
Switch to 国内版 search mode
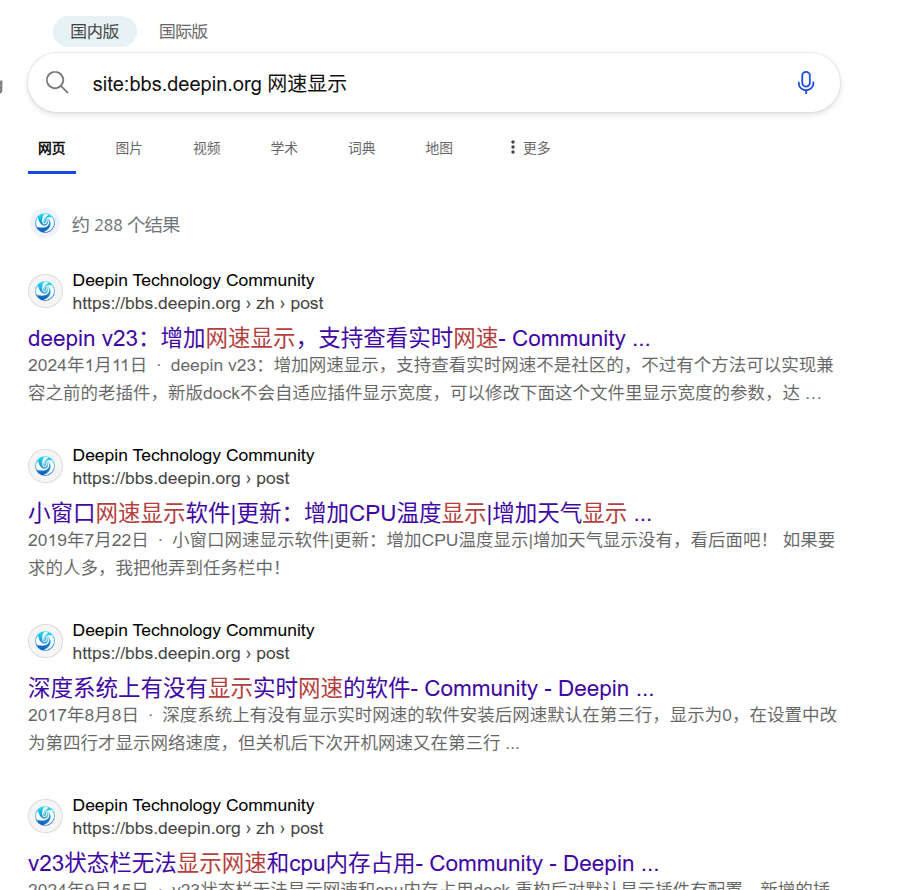95,32
